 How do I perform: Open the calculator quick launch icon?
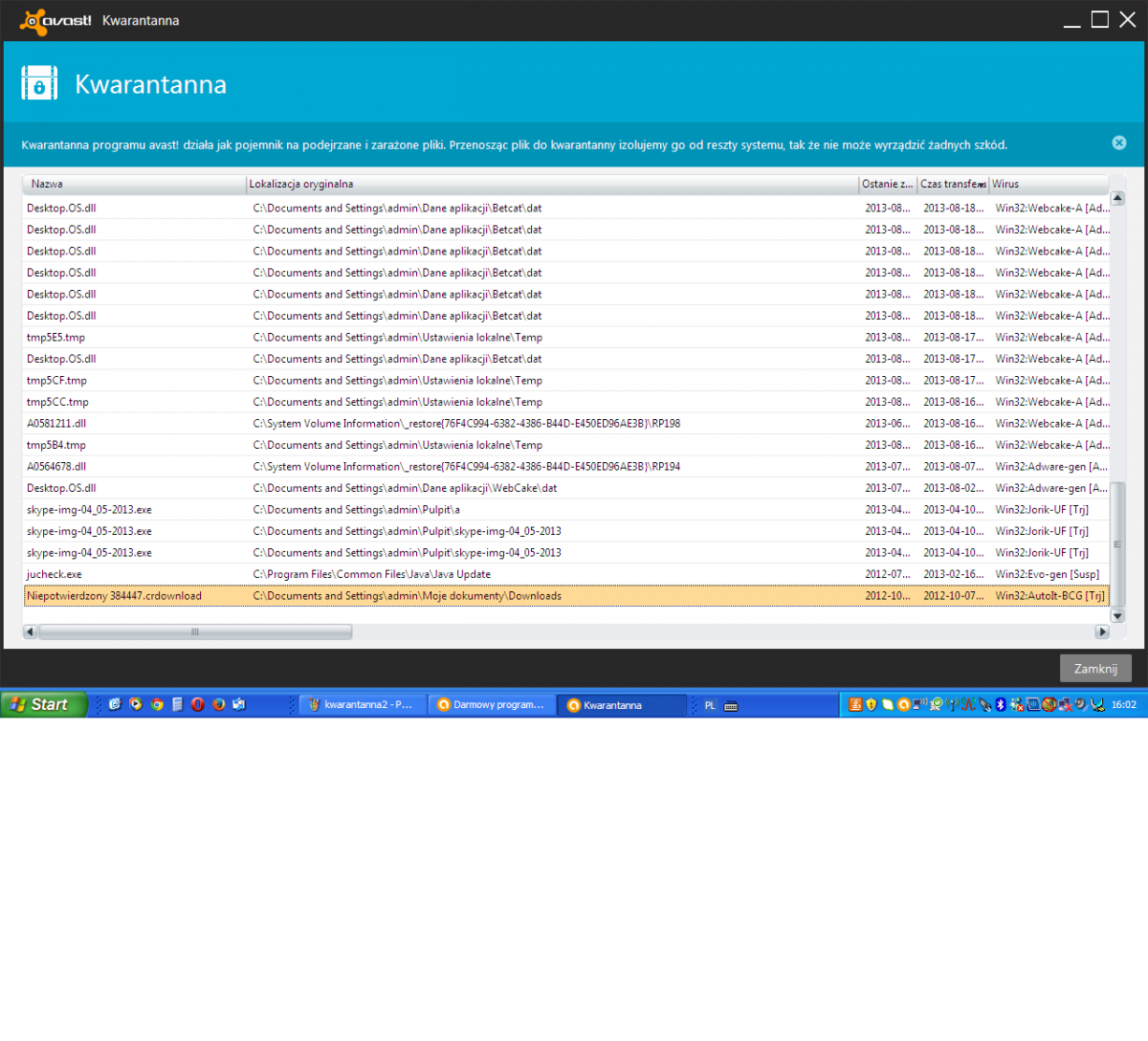tap(177, 704)
